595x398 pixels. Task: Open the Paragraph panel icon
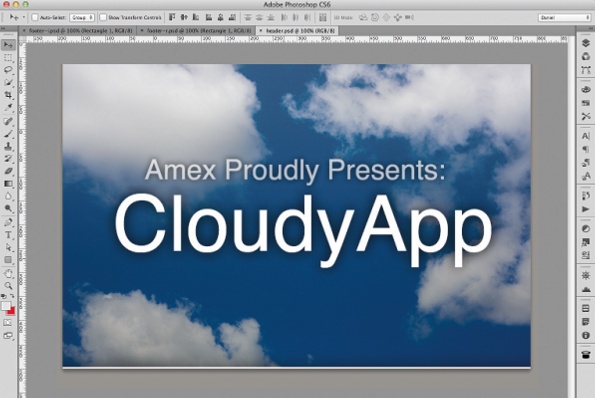(586, 149)
